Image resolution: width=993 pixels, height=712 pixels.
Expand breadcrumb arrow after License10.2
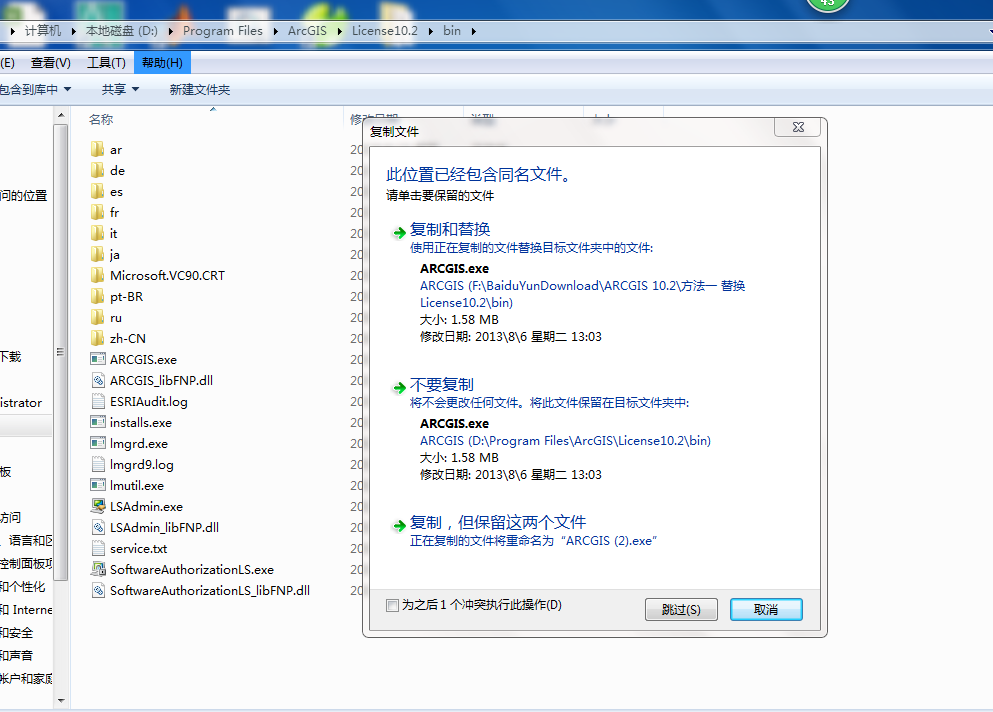tap(432, 31)
